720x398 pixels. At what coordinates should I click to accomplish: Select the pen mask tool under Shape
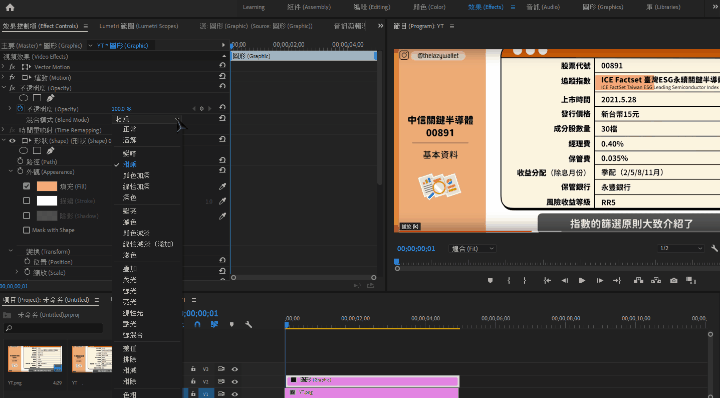pos(51,151)
